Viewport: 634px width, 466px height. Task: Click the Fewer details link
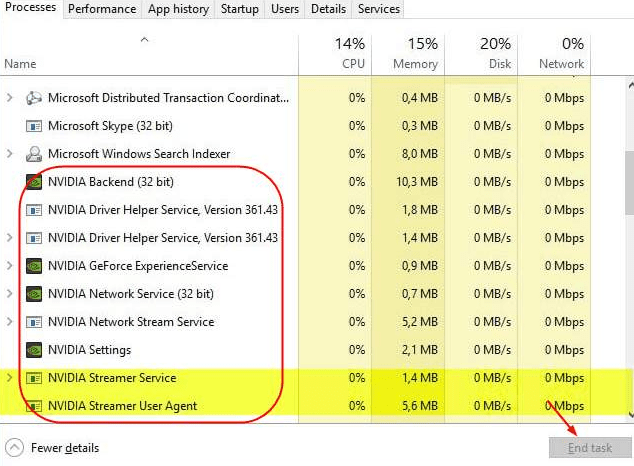click(x=65, y=448)
